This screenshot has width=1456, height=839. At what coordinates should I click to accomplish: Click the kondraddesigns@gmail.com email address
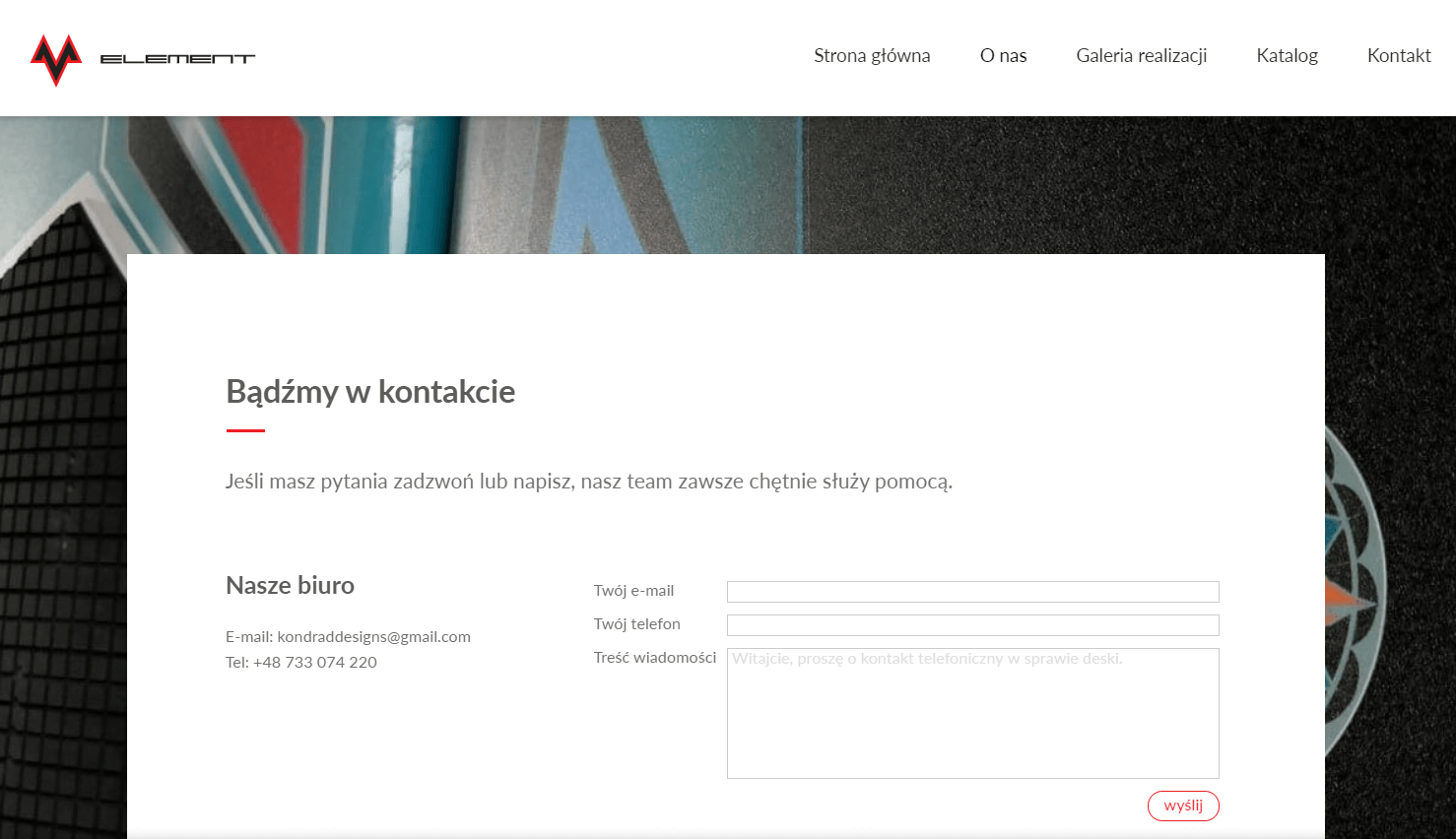click(x=373, y=637)
